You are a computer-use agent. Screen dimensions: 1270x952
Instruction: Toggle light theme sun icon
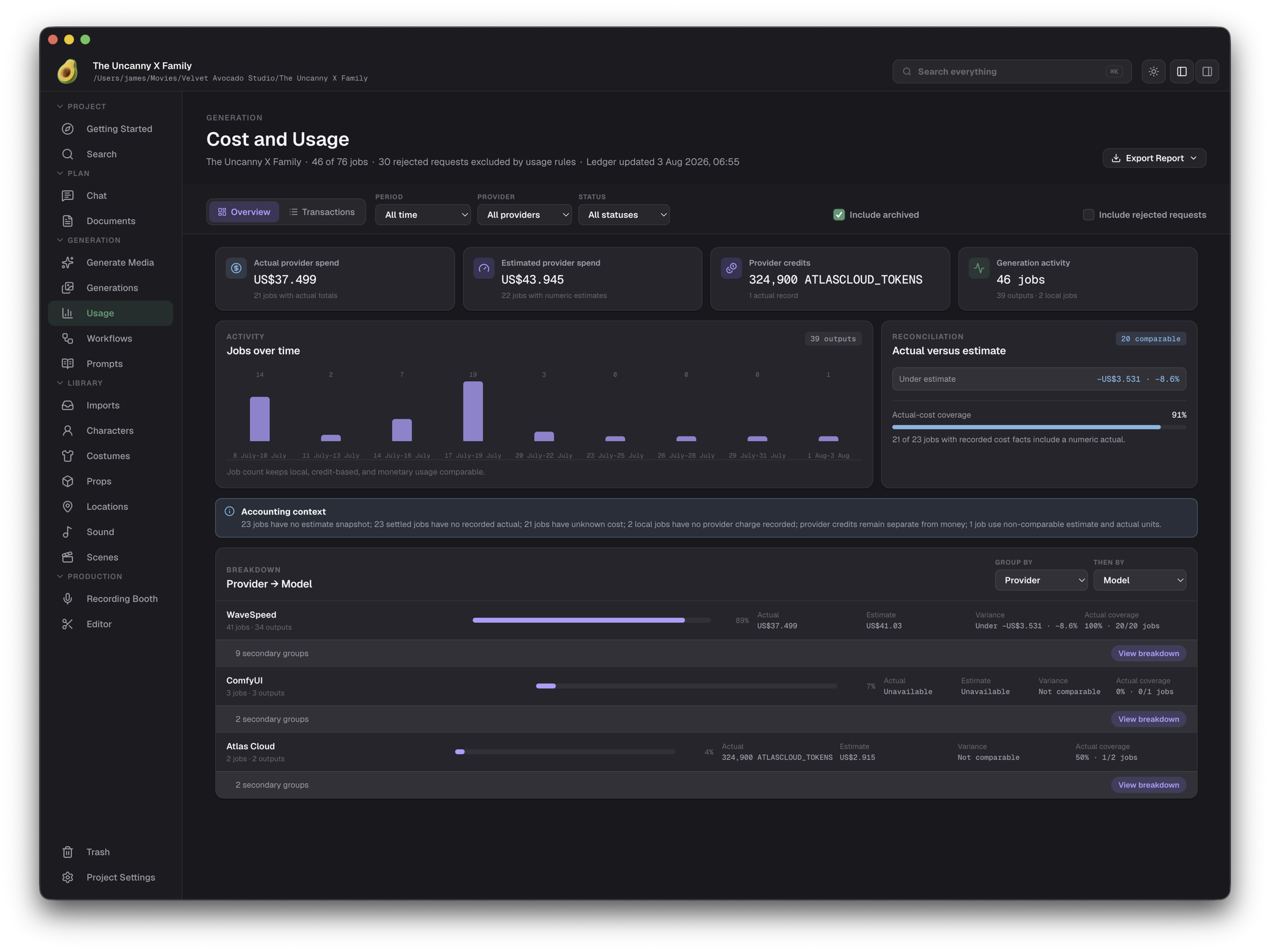pyautogui.click(x=1154, y=72)
